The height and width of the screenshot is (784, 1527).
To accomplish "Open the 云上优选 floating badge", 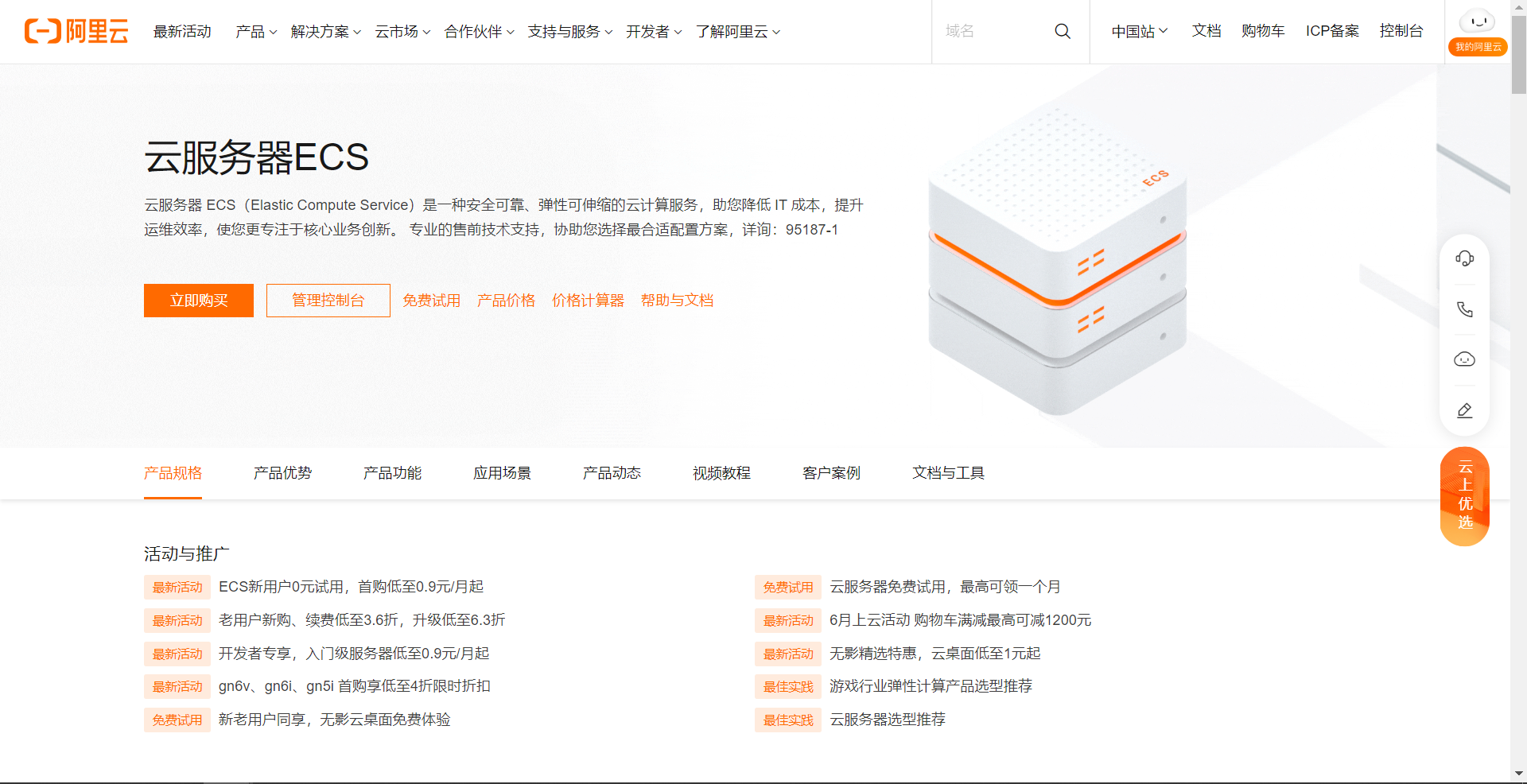I will click(1465, 496).
